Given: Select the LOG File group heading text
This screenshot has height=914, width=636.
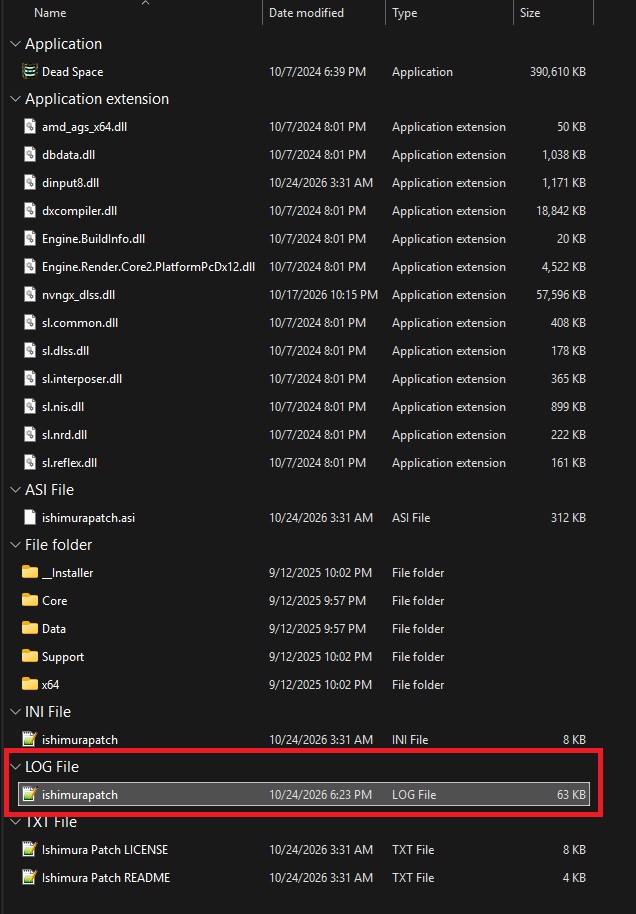Looking at the screenshot, I should click(x=52, y=767).
